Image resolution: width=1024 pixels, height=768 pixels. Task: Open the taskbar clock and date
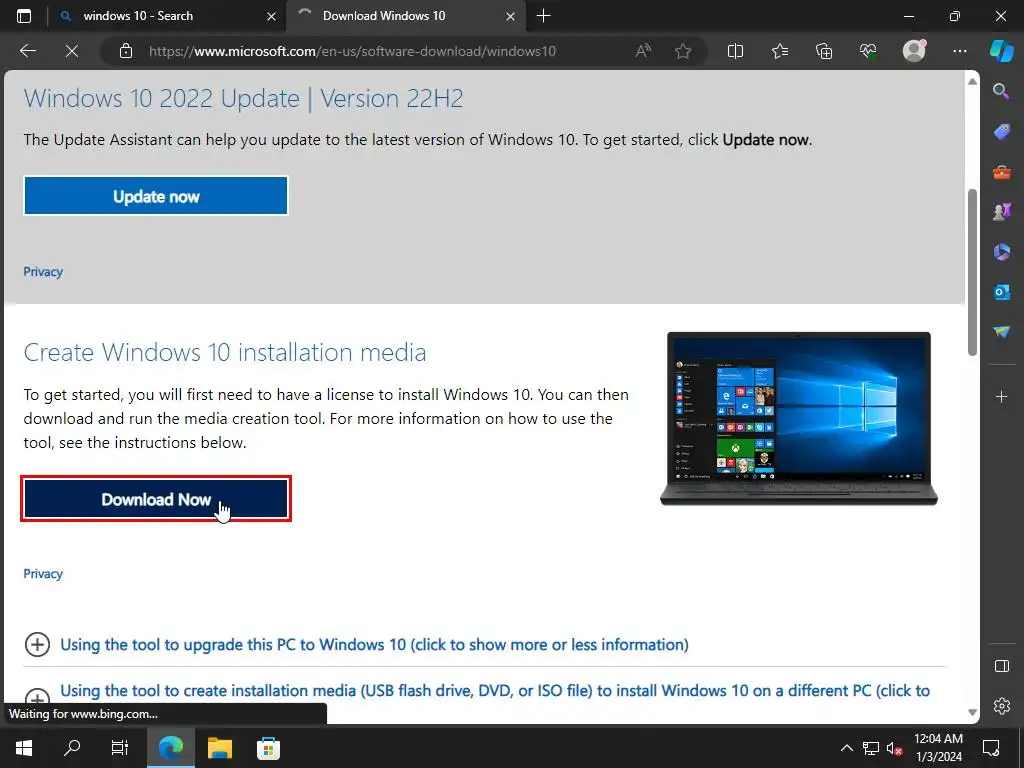pyautogui.click(x=938, y=747)
